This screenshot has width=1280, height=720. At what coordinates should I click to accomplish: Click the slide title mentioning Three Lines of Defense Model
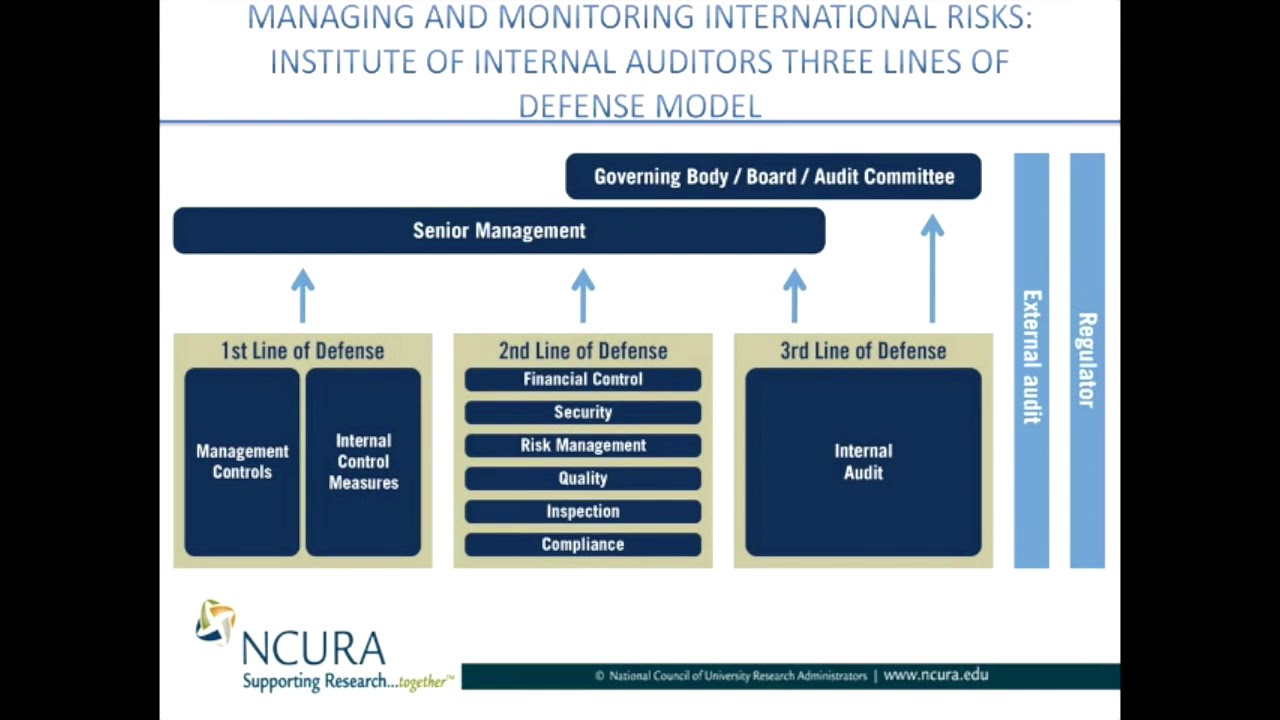tap(640, 61)
